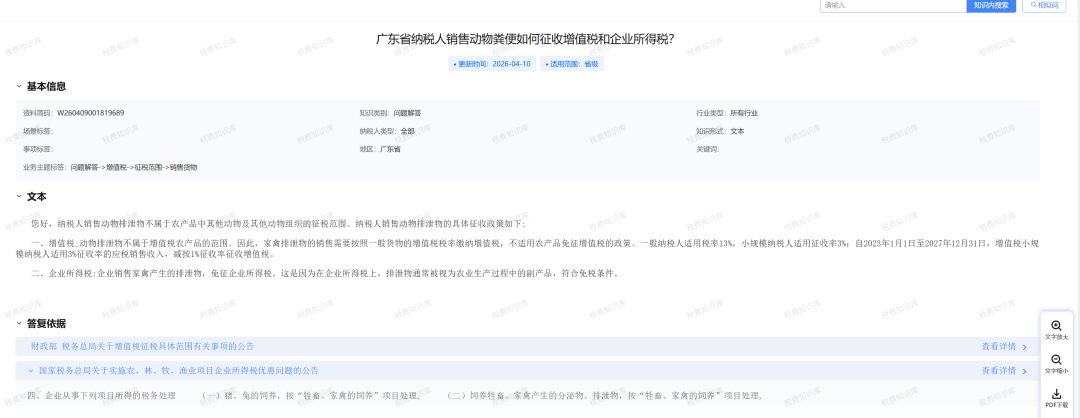Collapse the 答复依据 section
This screenshot has height=418, width=1080.
click(19, 324)
